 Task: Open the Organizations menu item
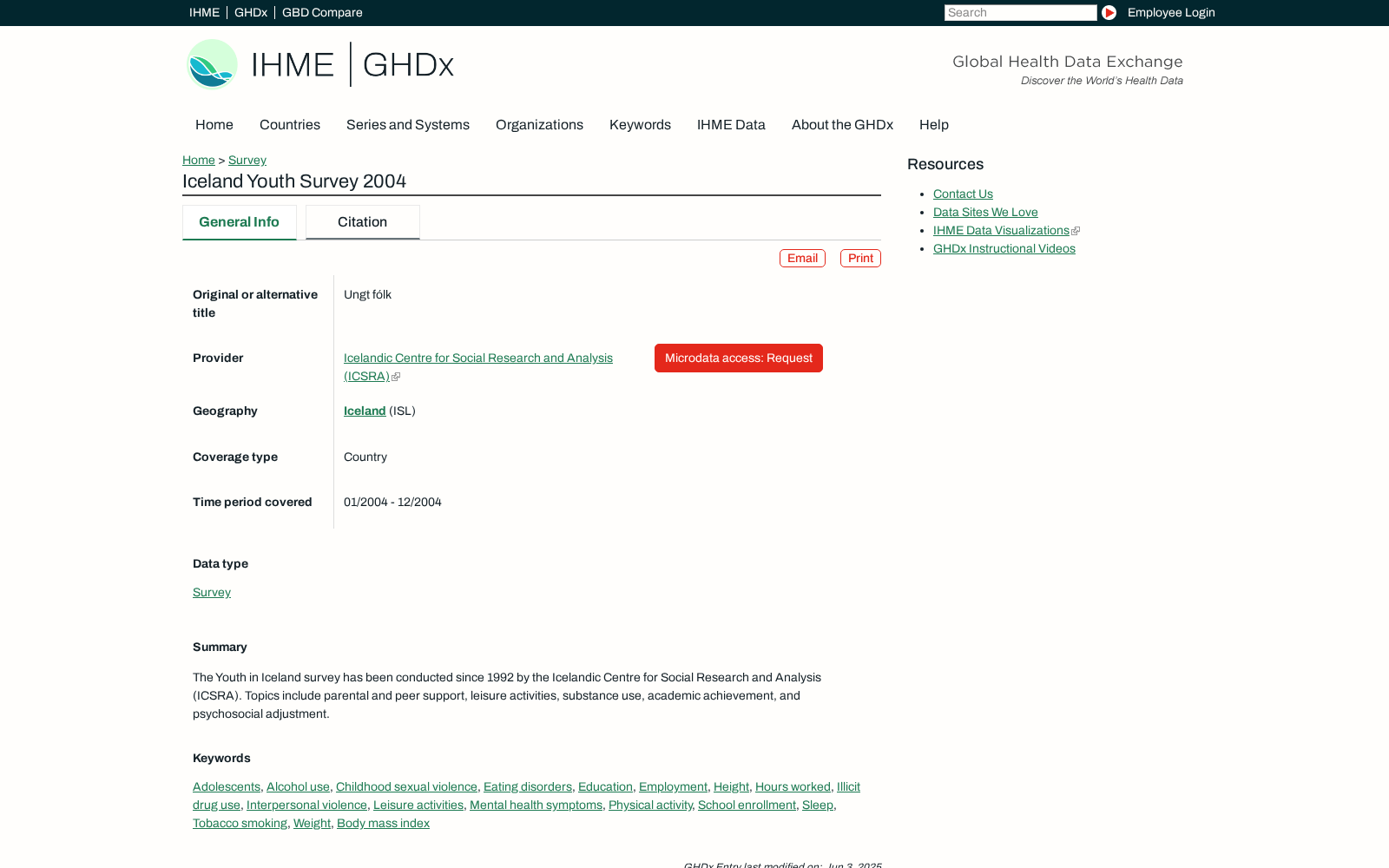(x=539, y=125)
